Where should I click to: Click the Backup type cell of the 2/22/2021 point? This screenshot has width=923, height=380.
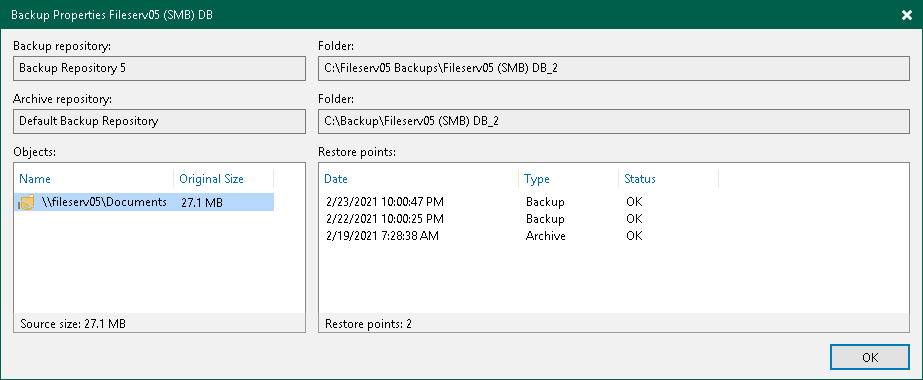tap(545, 219)
